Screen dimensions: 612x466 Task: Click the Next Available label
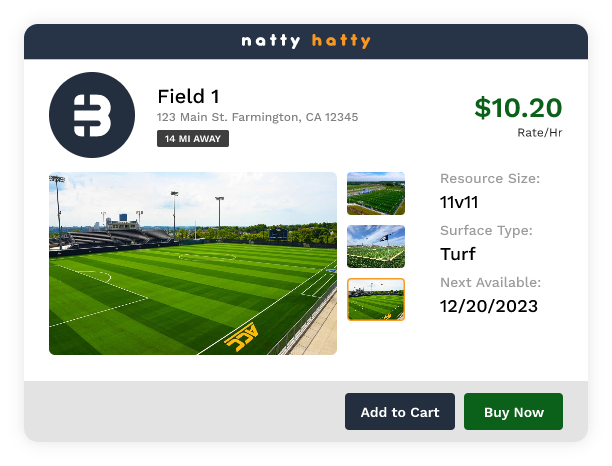coord(490,283)
